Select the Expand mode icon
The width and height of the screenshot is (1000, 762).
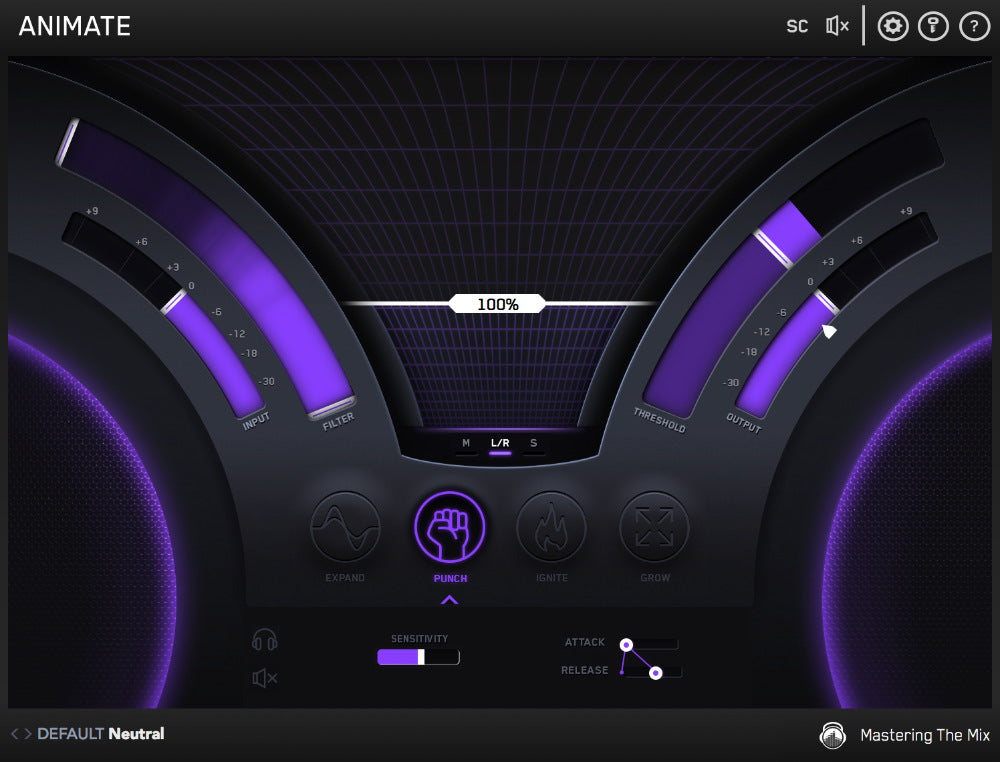click(345, 527)
